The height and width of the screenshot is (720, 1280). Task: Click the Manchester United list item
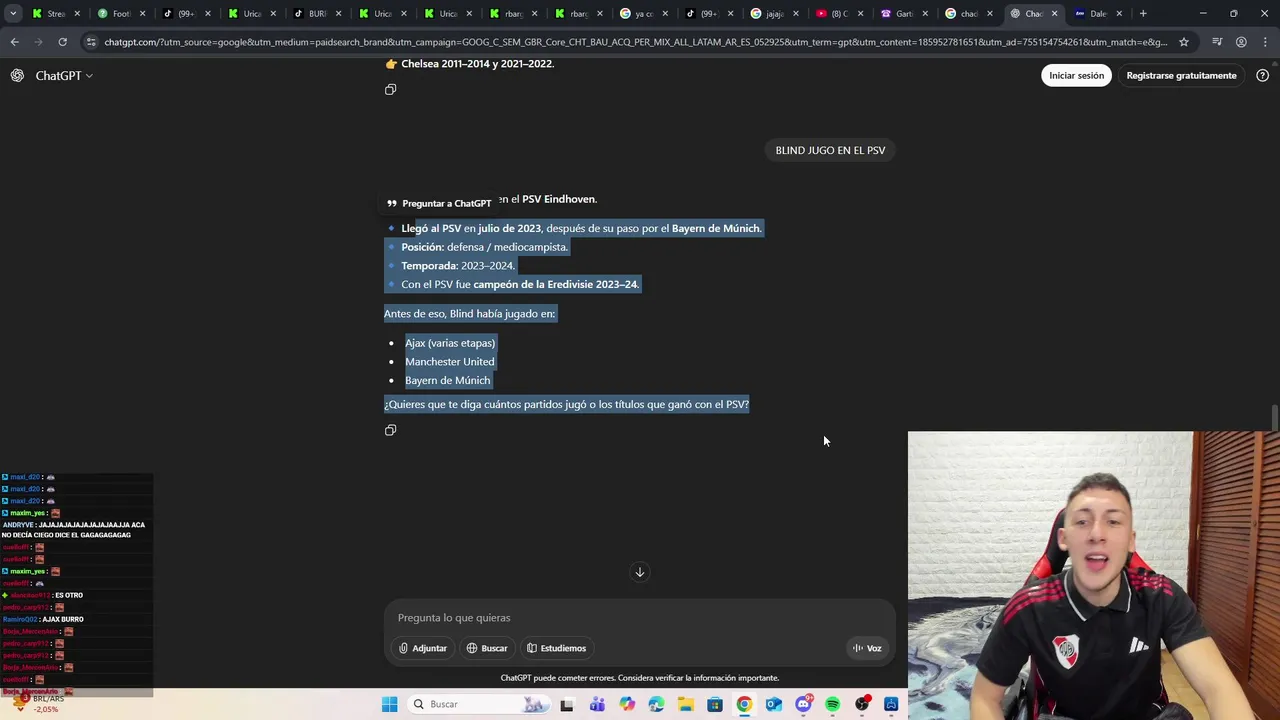[449, 362]
